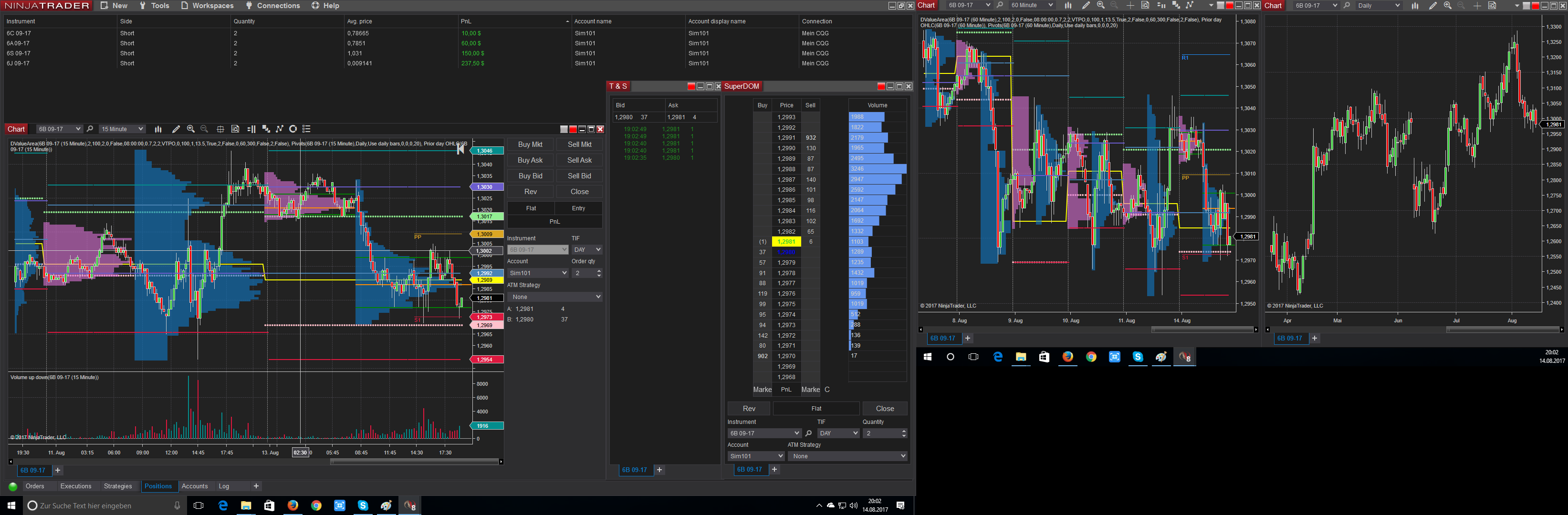Viewport: 1568px width, 515px height.
Task: Click the Buy Mkt button
Action: [x=530, y=144]
